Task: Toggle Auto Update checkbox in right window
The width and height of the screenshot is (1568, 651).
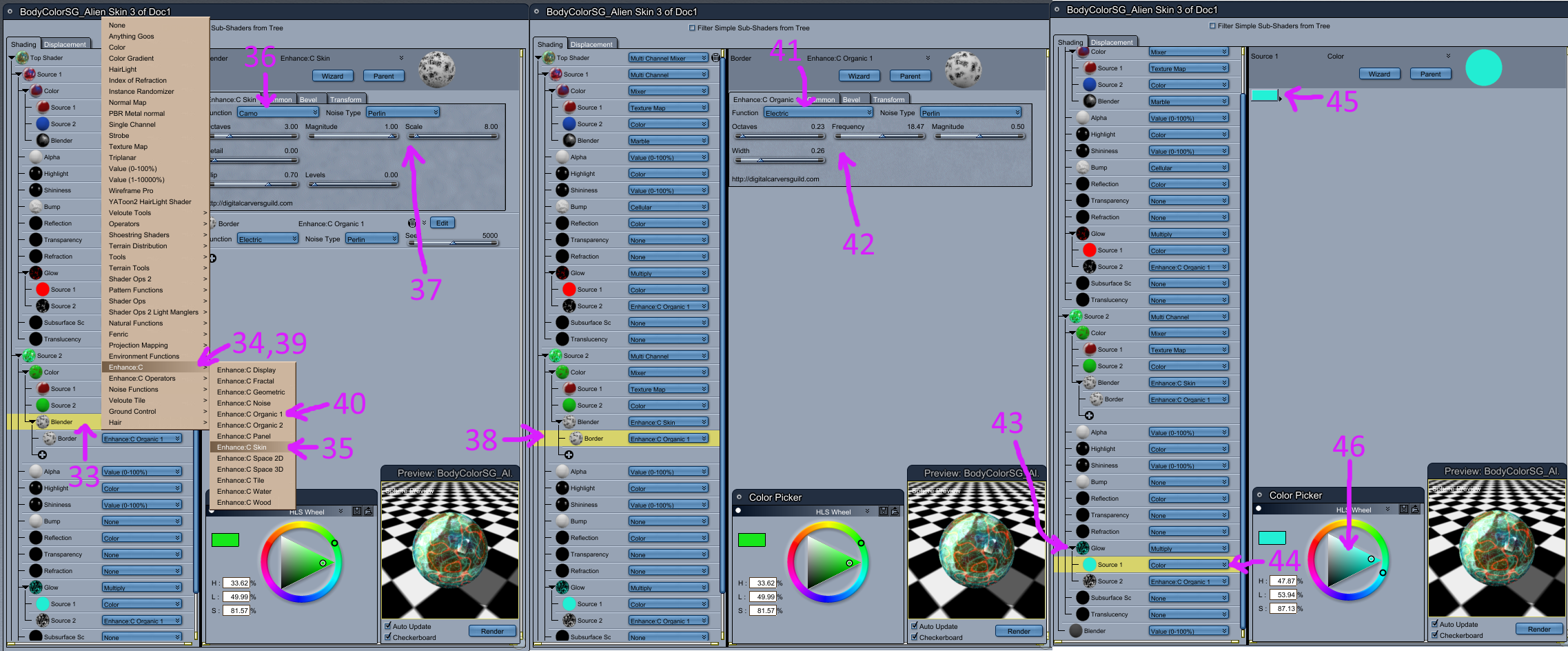Action: [1435, 624]
